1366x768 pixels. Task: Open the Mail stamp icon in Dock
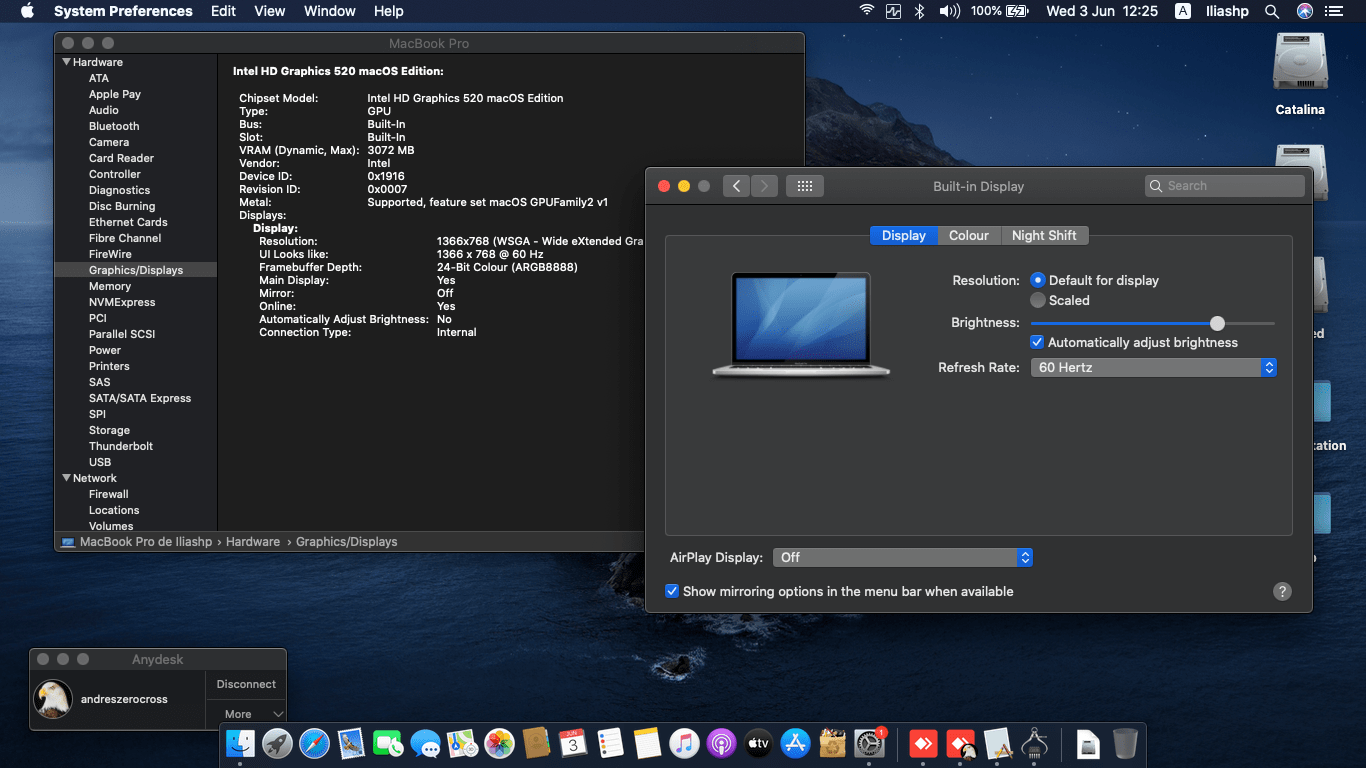point(350,743)
